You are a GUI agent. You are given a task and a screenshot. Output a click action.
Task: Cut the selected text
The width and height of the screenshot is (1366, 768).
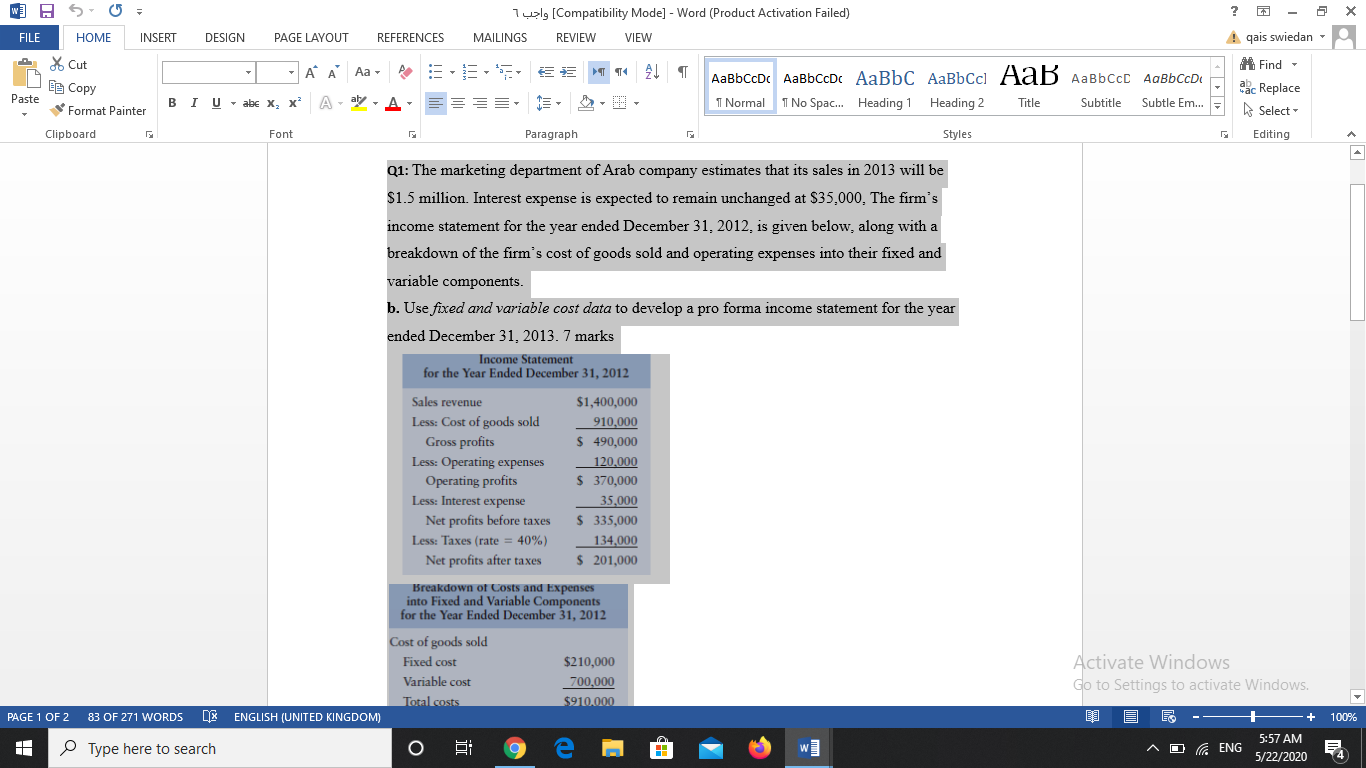click(x=68, y=65)
